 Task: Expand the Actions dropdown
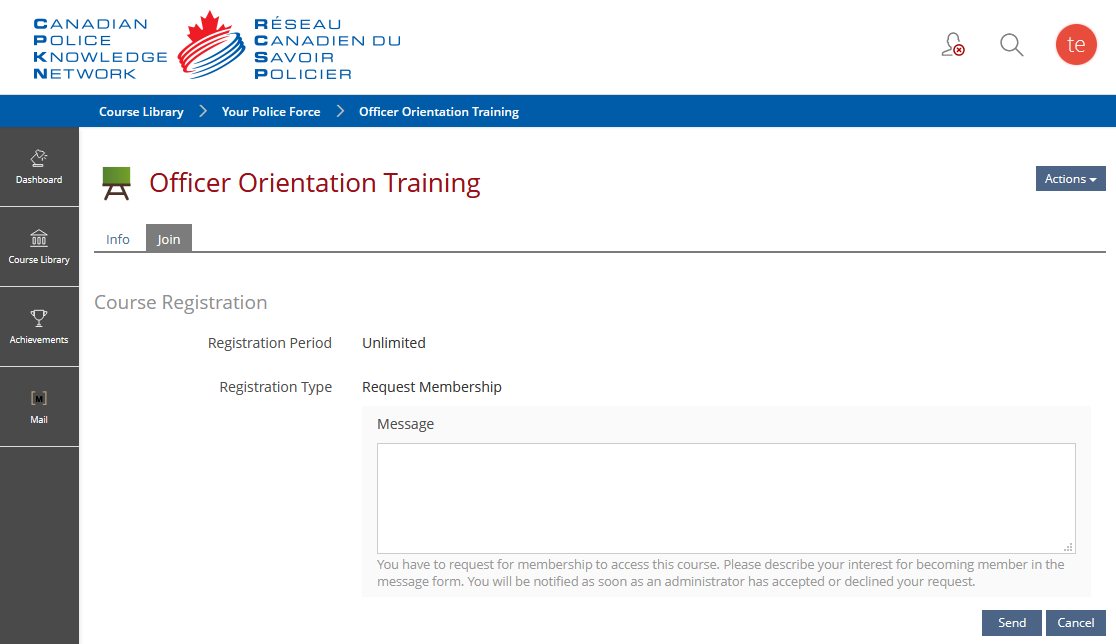1070,179
